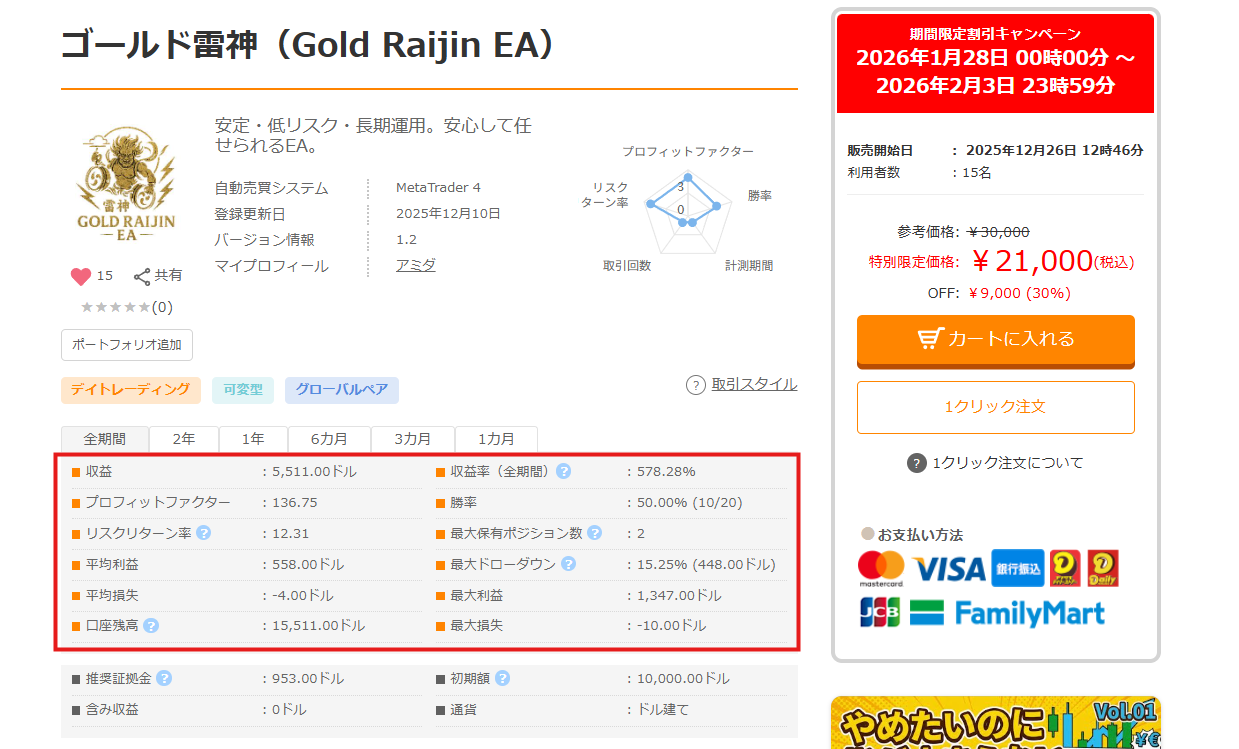Click the ポートフォリオ追加 button
The height and width of the screenshot is (749, 1239).
click(126, 344)
